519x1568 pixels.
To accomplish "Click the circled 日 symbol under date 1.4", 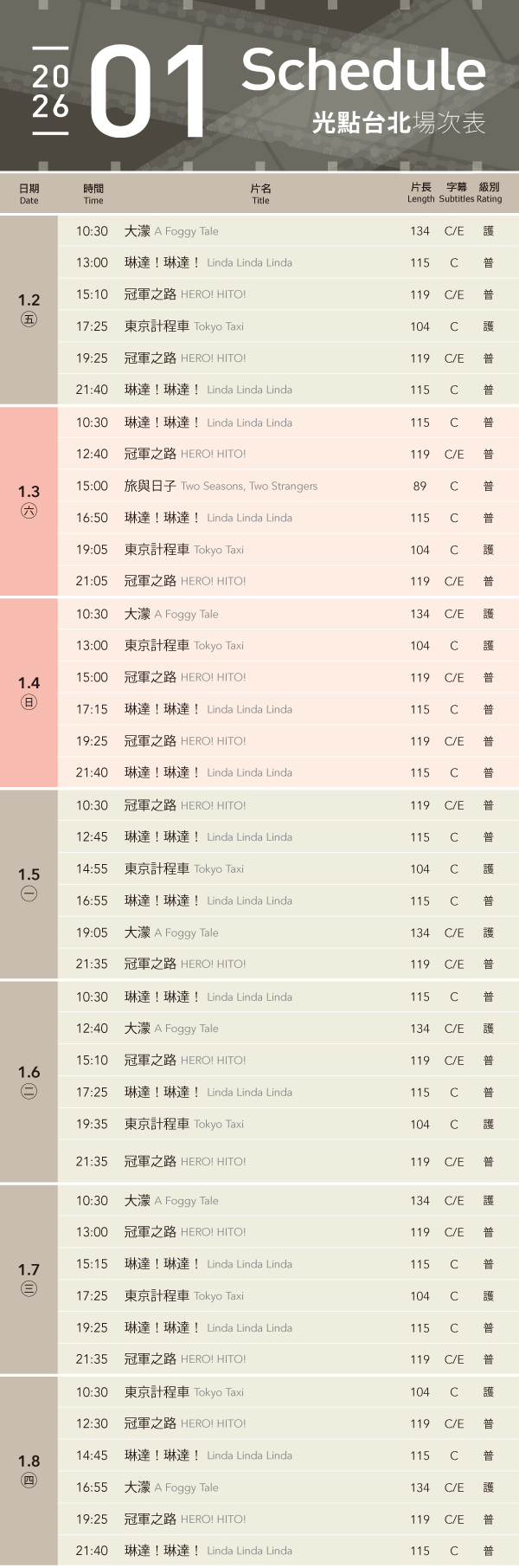I will 29,702.
